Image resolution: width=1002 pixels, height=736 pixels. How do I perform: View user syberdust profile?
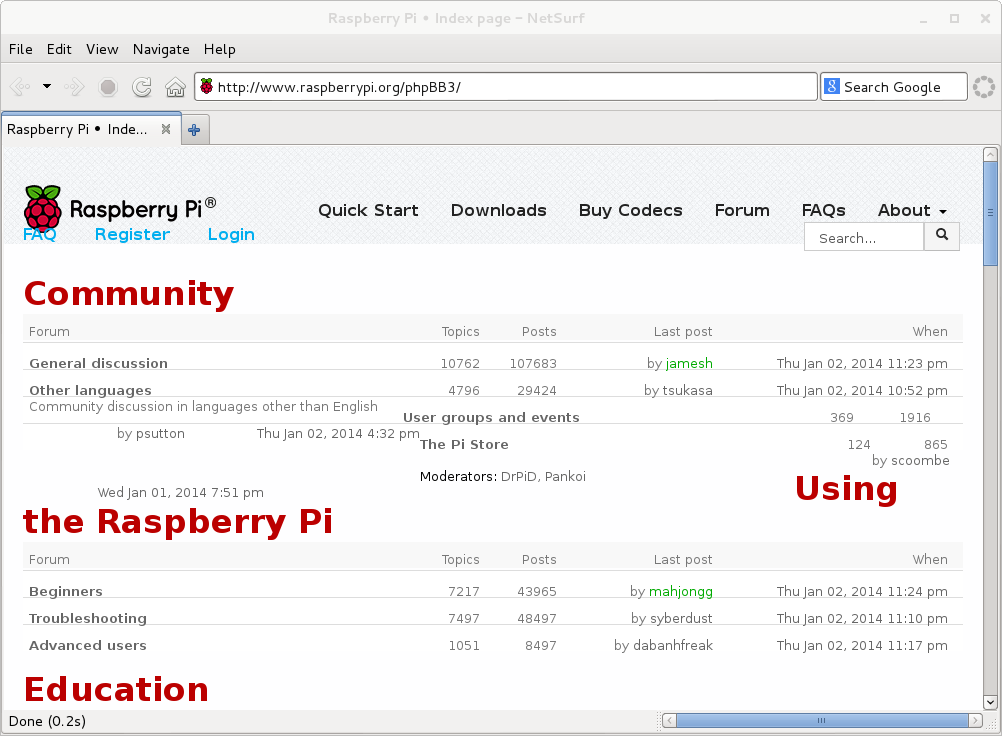(681, 618)
